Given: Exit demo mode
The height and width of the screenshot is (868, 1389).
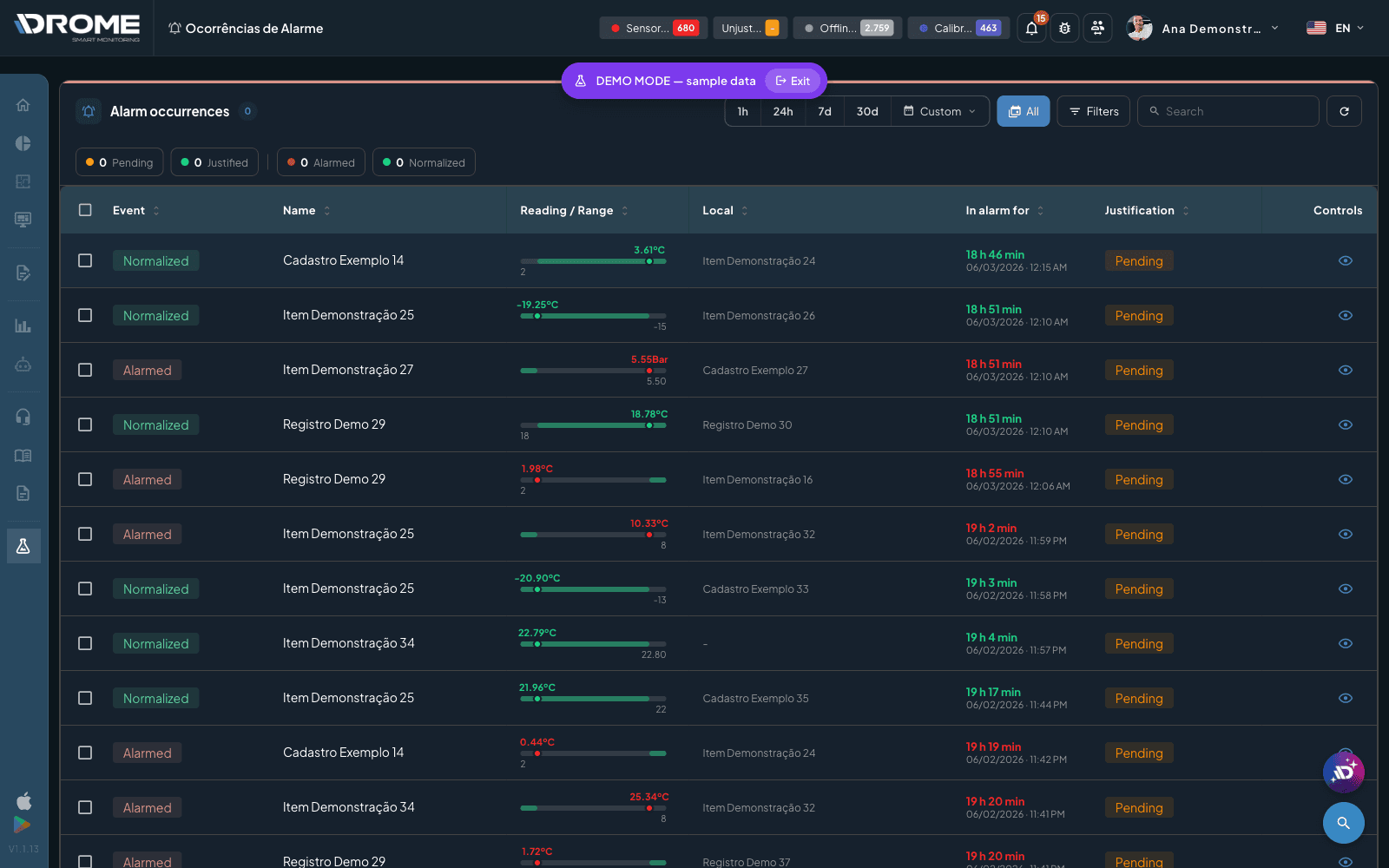Looking at the screenshot, I should tap(793, 81).
